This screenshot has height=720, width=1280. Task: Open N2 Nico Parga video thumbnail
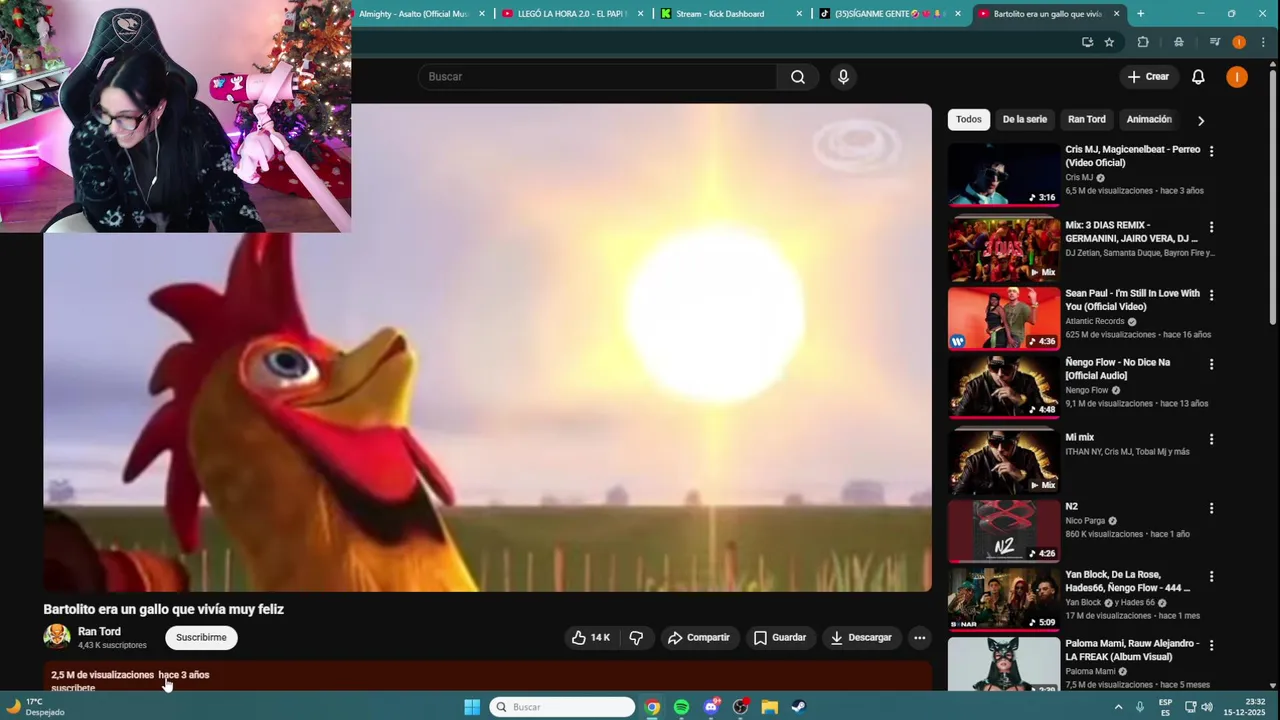(1004, 530)
